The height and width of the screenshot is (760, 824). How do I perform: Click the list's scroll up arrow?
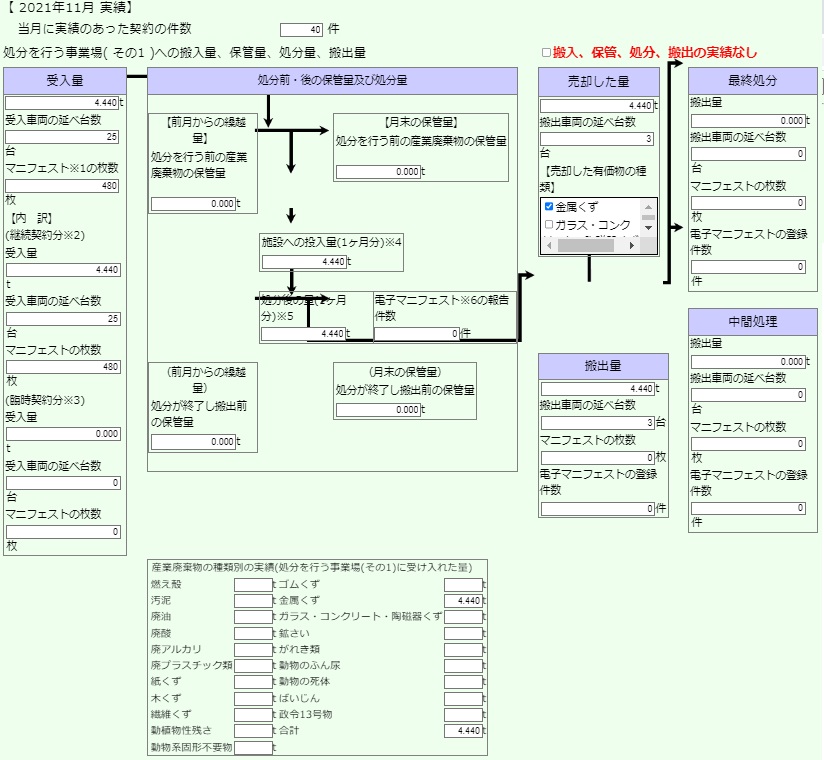pyautogui.click(x=648, y=207)
